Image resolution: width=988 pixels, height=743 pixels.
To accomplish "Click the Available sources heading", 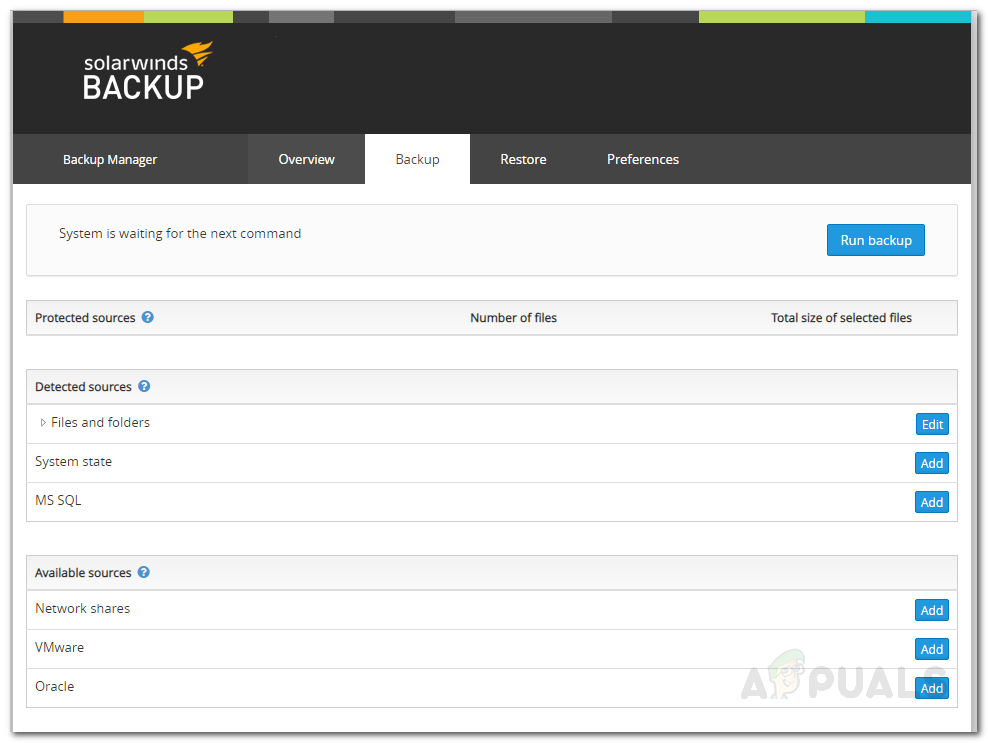I will [83, 573].
